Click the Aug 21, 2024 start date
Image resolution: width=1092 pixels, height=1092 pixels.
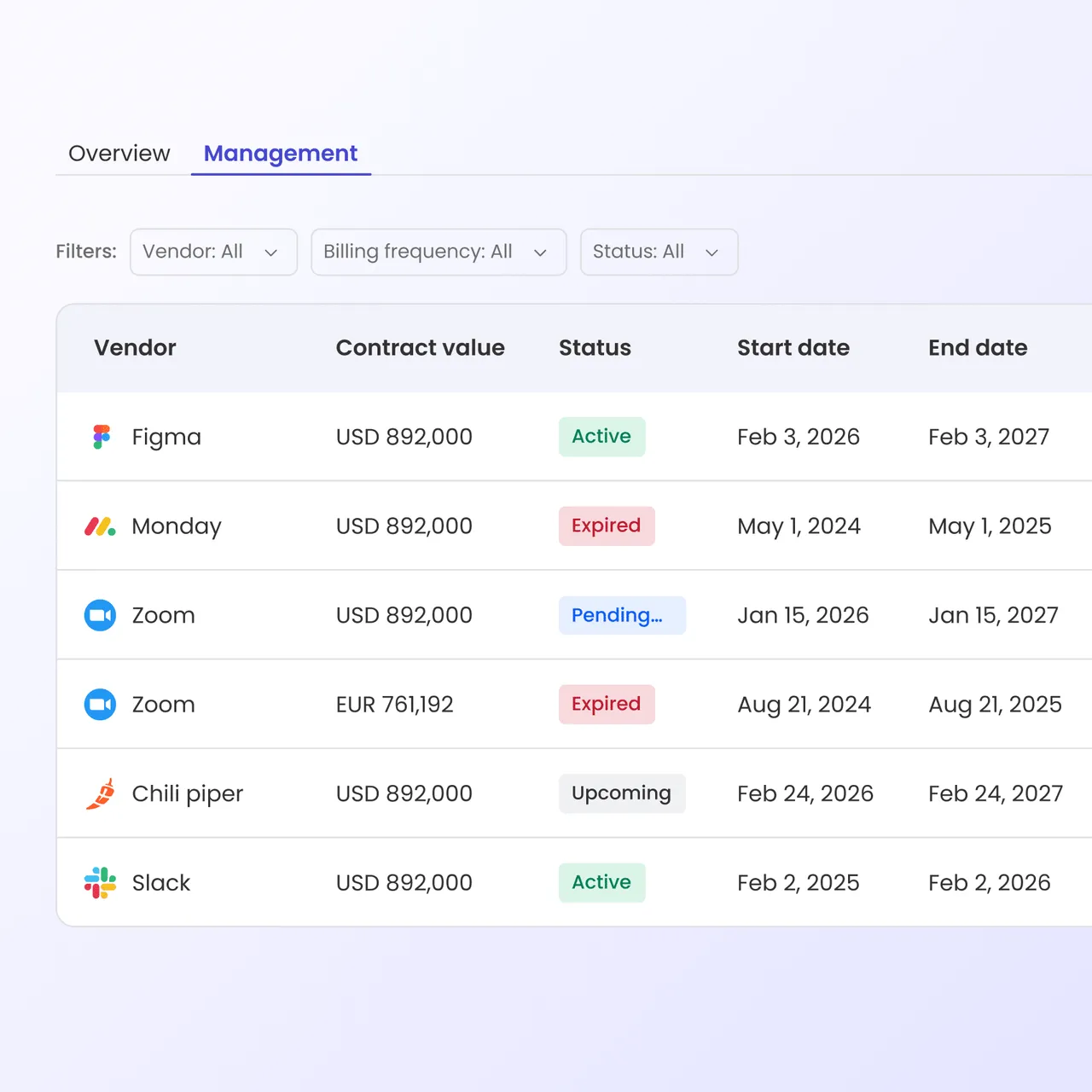[804, 705]
